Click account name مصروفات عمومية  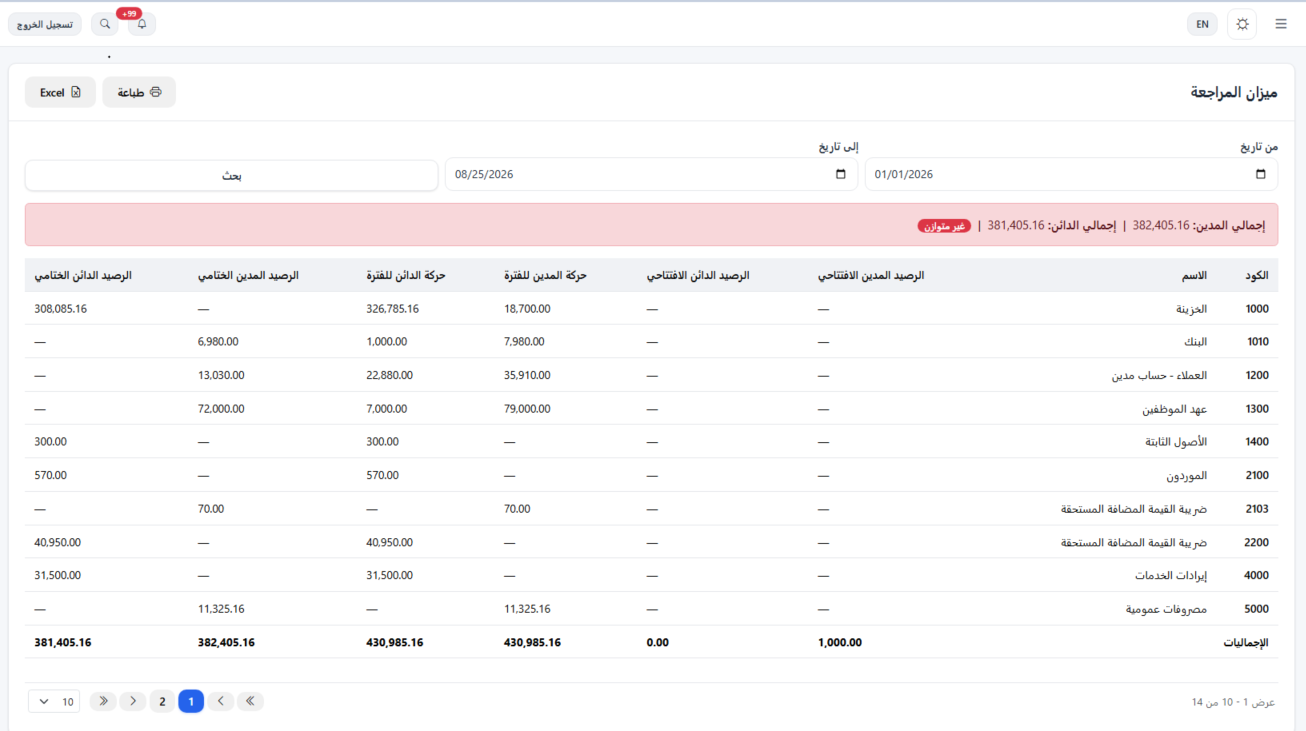pos(1164,609)
